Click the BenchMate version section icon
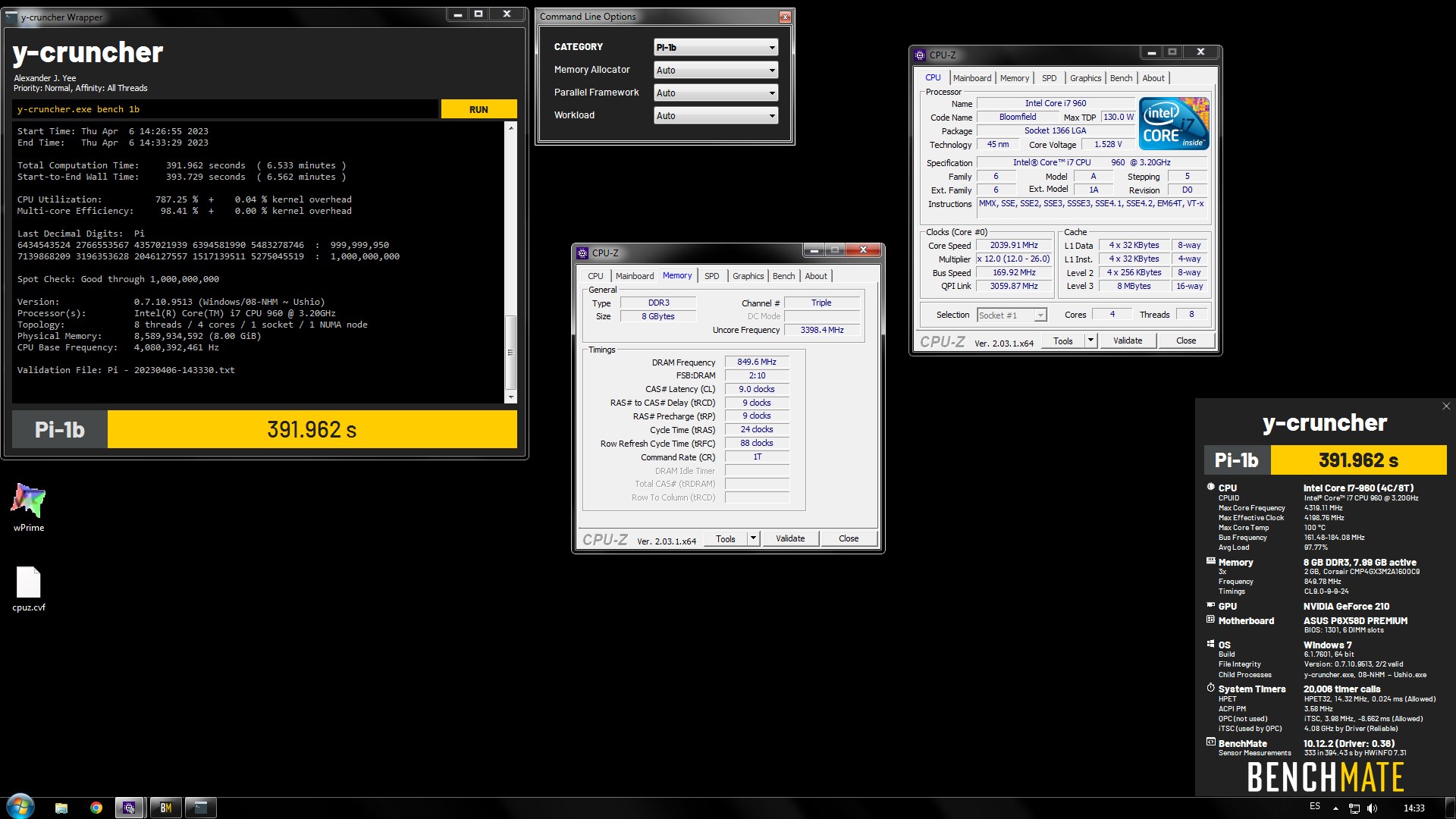The image size is (1456, 819). click(x=1210, y=742)
